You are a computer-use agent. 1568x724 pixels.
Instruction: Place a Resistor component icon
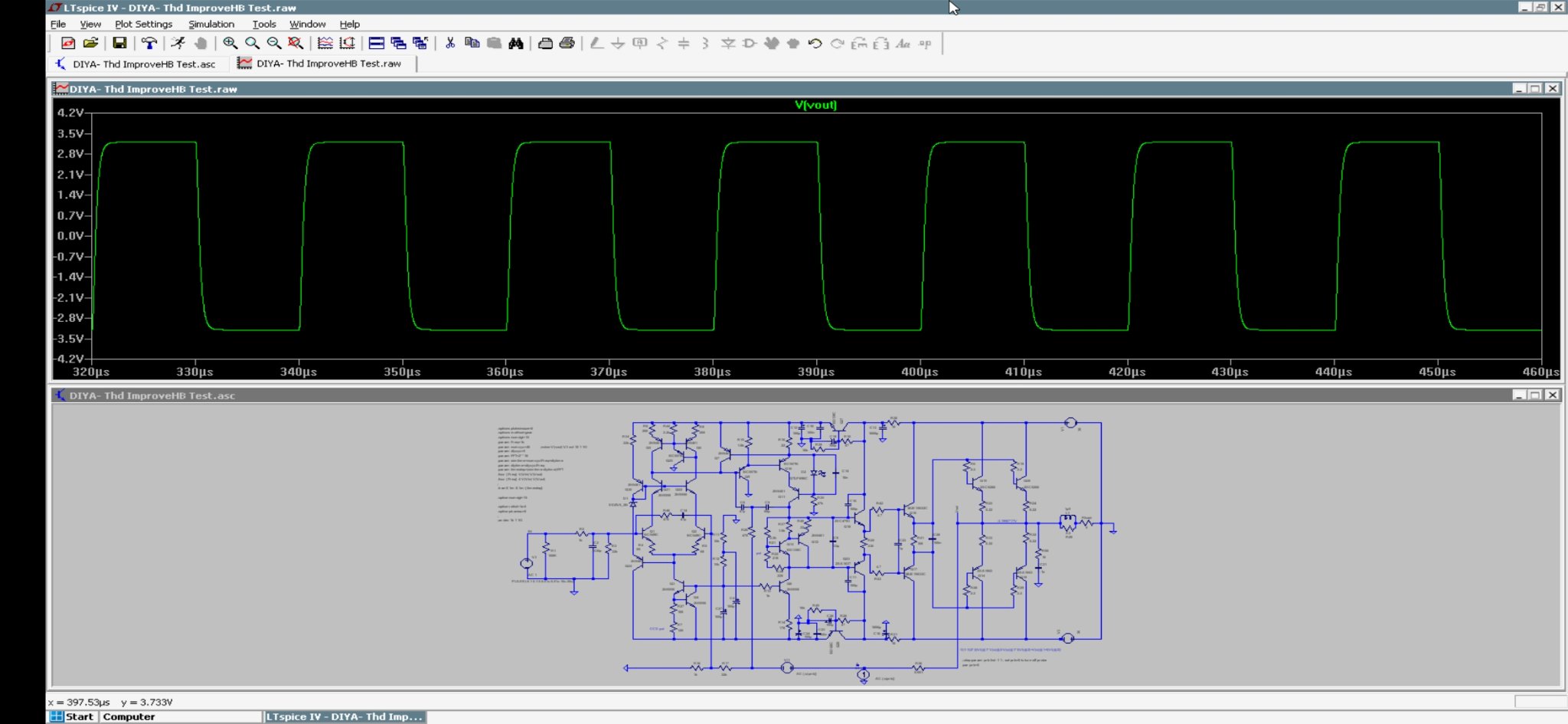[662, 44]
